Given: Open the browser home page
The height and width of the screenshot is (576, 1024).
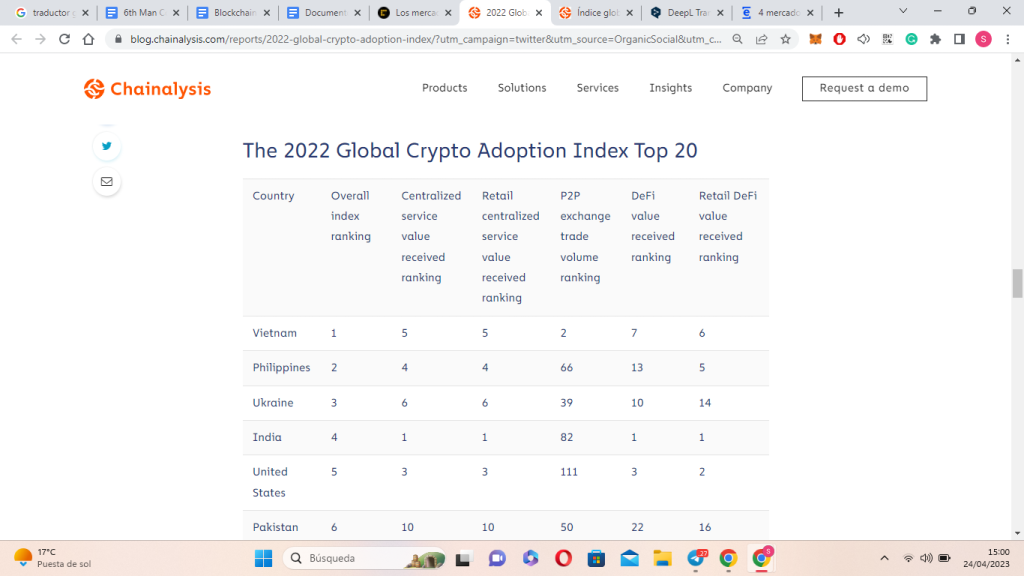Looking at the screenshot, I should tap(88, 39).
